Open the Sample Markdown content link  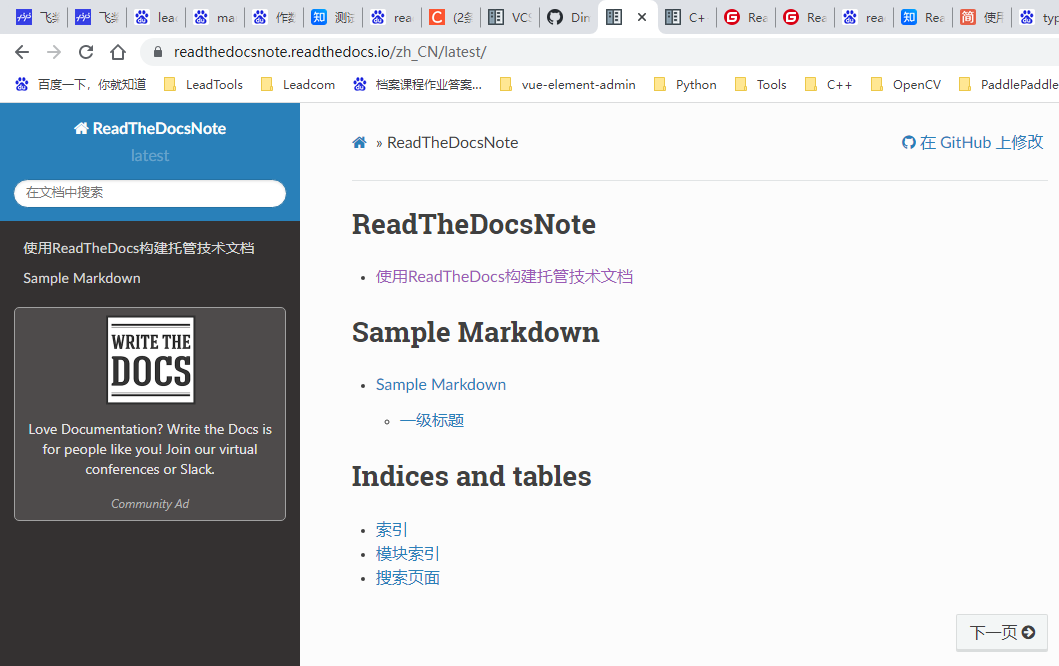click(x=441, y=384)
